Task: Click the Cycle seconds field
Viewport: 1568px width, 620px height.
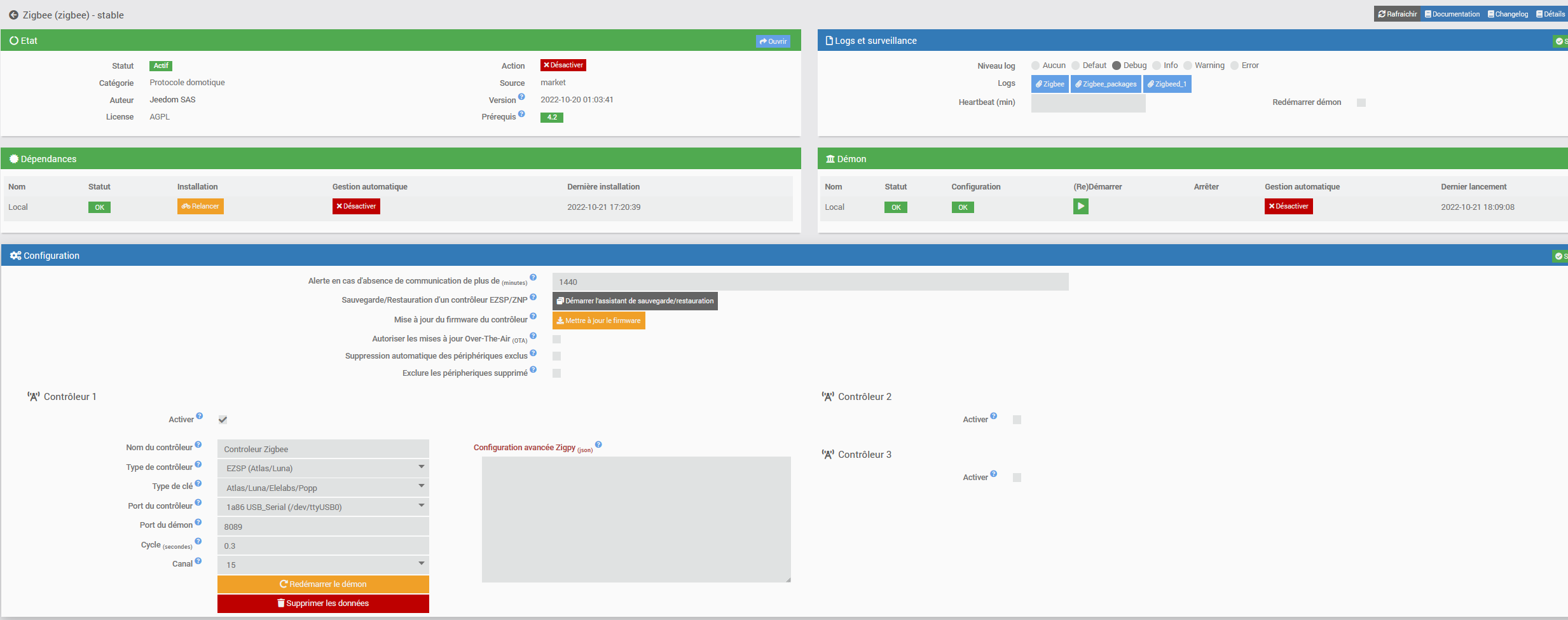Action: pyautogui.click(x=323, y=546)
